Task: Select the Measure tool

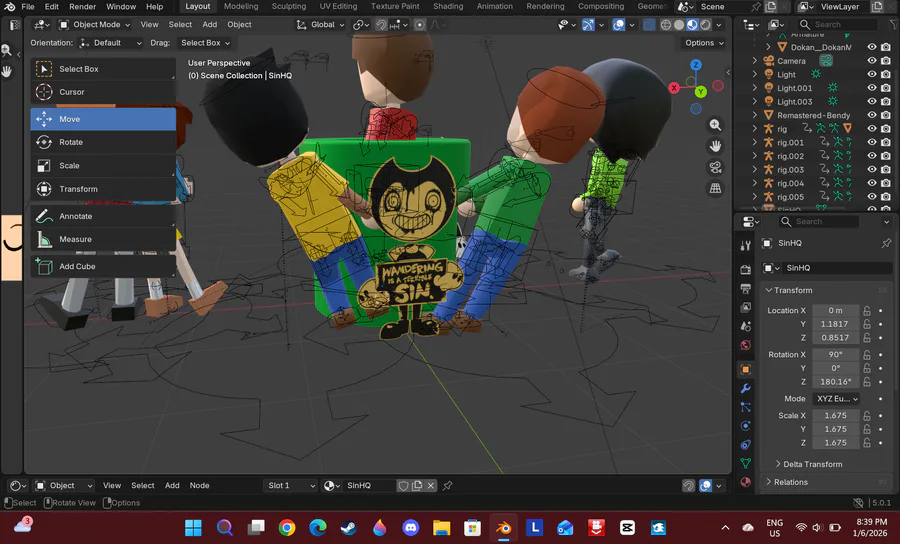Action: click(x=103, y=239)
